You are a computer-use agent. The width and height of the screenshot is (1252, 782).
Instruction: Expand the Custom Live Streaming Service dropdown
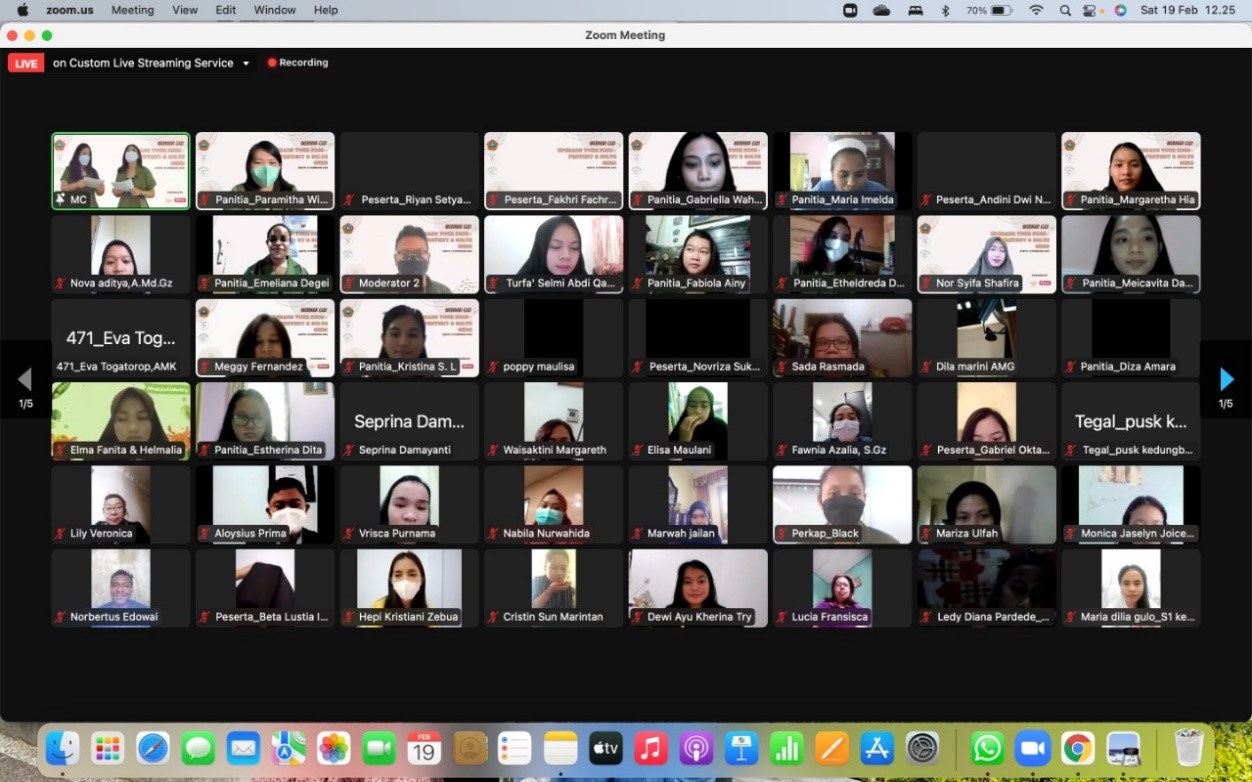246,63
